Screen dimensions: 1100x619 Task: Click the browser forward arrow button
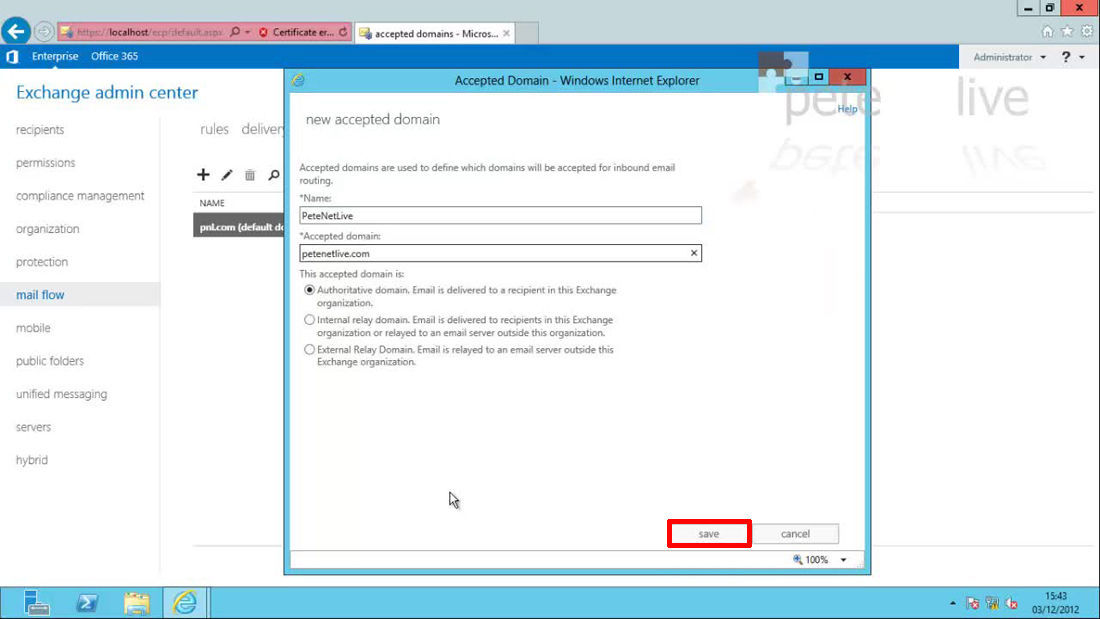[x=43, y=32]
